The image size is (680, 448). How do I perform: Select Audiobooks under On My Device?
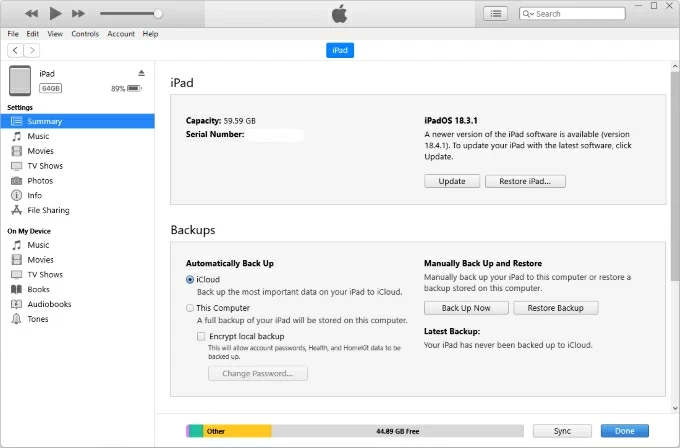coord(49,304)
